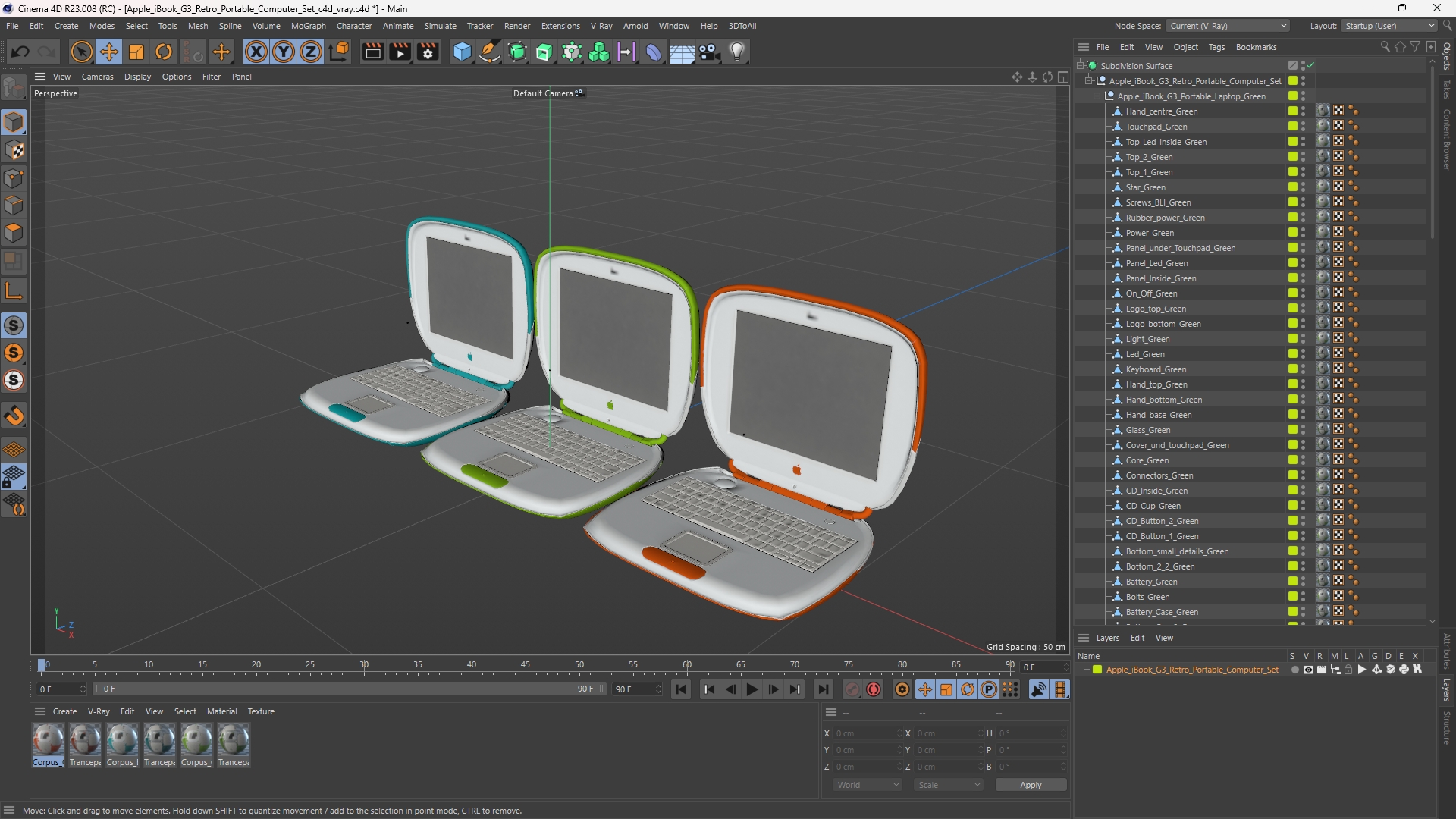The height and width of the screenshot is (819, 1456).
Task: Click the layer color square of Hand_centre_Green
Action: pos(1293,111)
